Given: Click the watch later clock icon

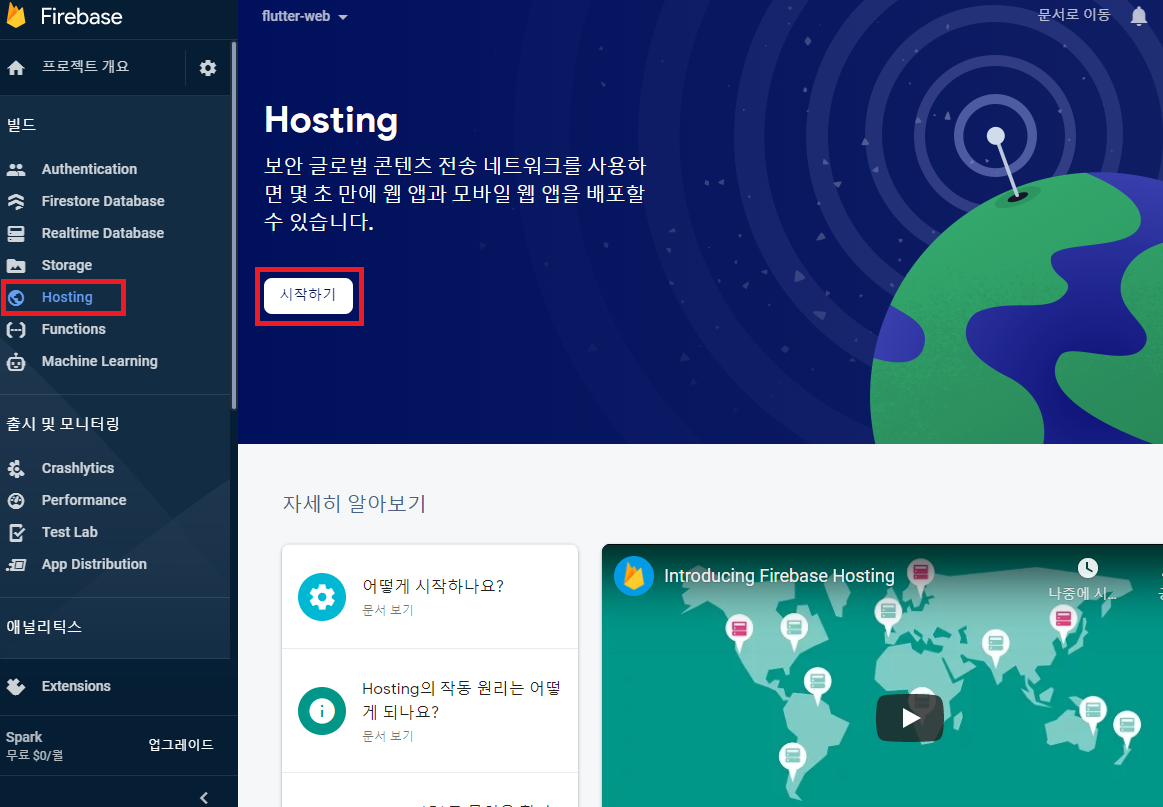Looking at the screenshot, I should click(1087, 568).
